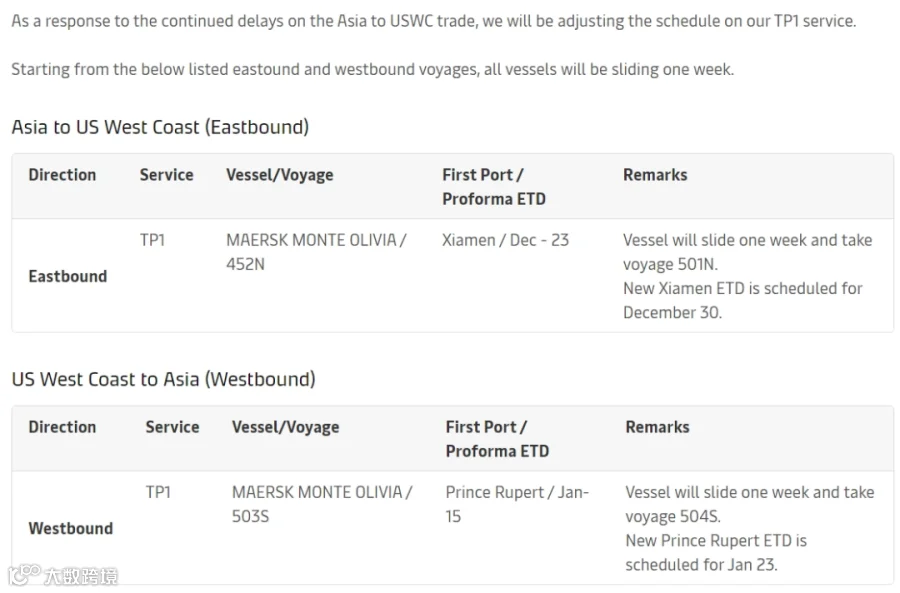Click the 'Prince Rupert / Jan-15' cell
900x593 pixels.
click(516, 504)
